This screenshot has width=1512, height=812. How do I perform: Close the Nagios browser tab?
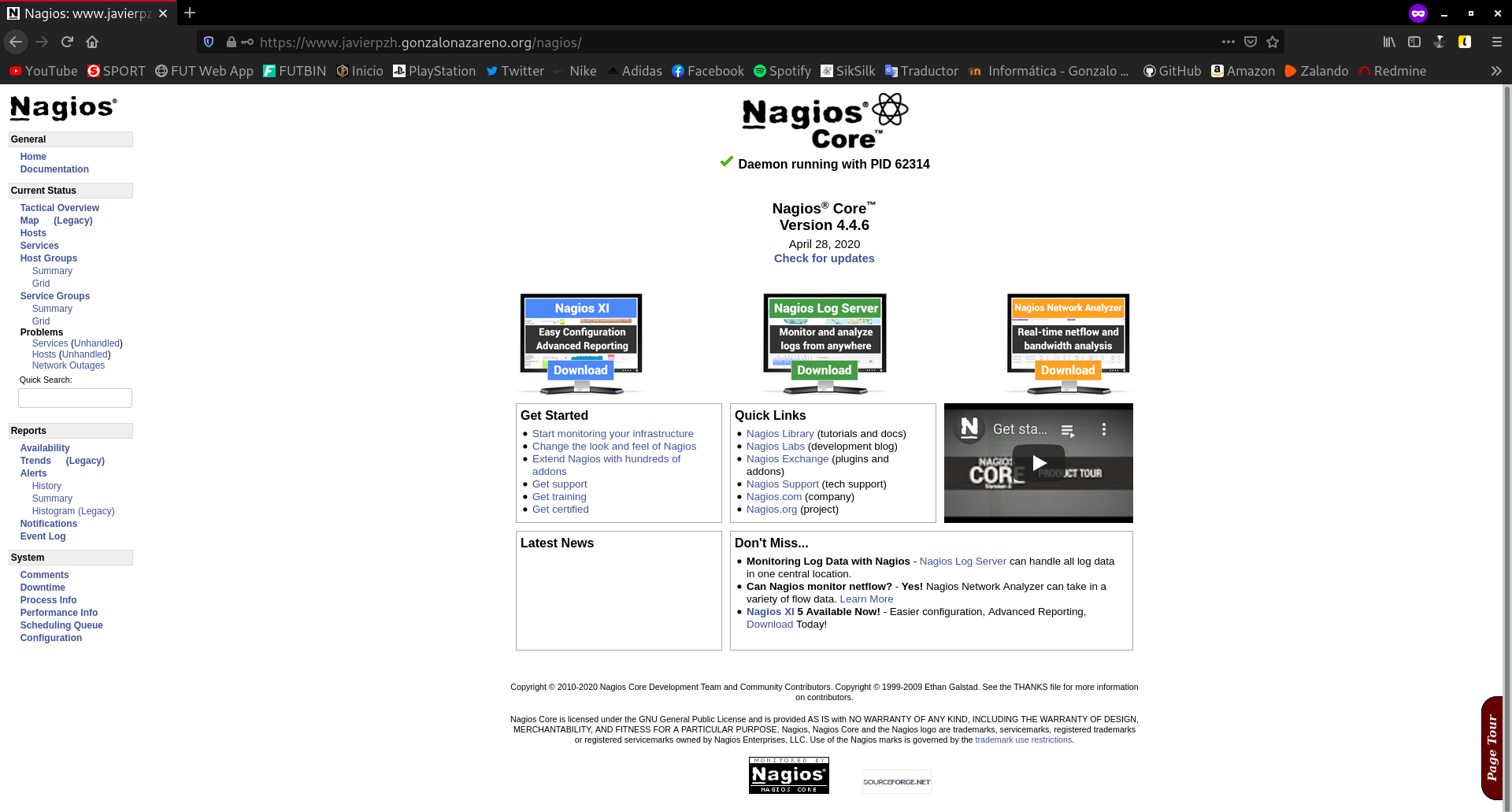point(163,13)
